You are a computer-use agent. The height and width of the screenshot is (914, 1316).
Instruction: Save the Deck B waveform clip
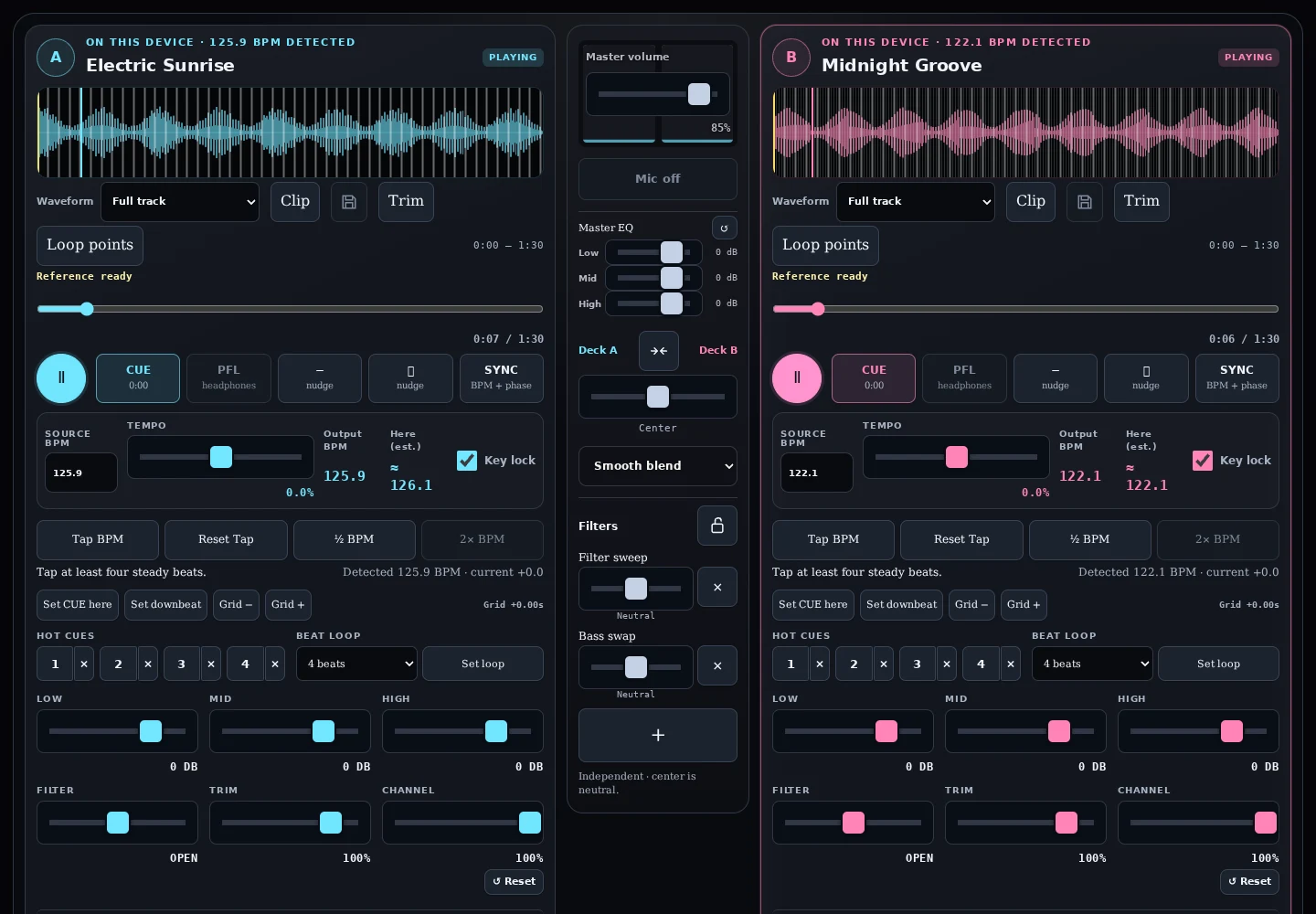pos(1085,202)
